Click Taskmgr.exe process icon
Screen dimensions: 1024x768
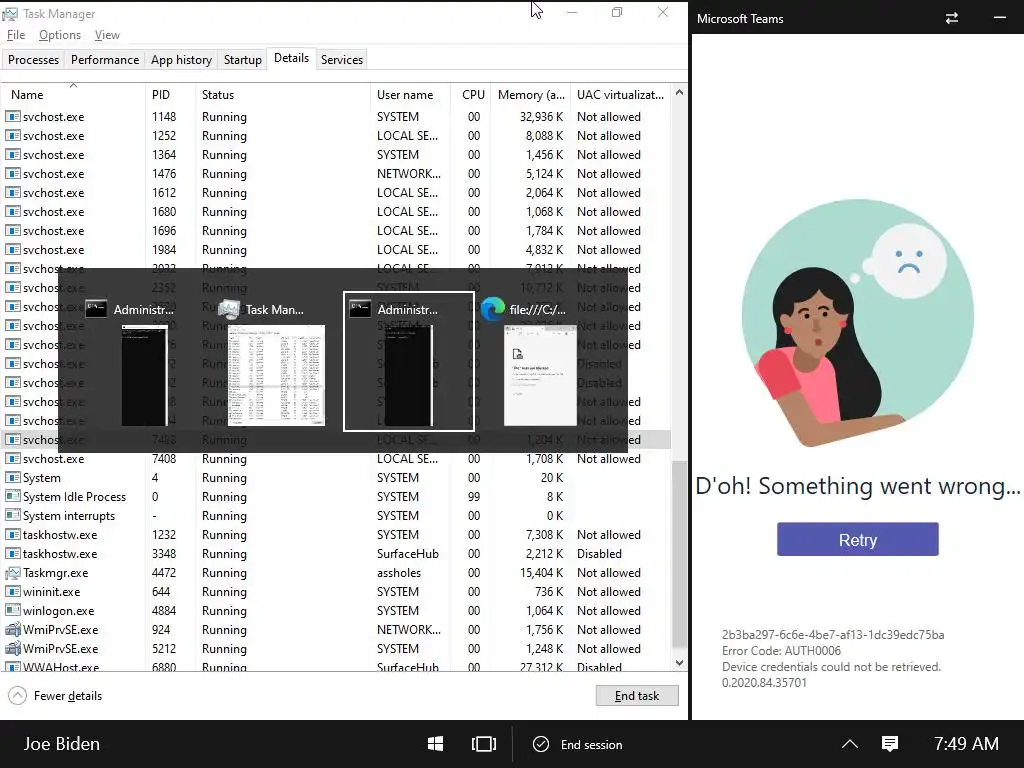[x=12, y=573]
